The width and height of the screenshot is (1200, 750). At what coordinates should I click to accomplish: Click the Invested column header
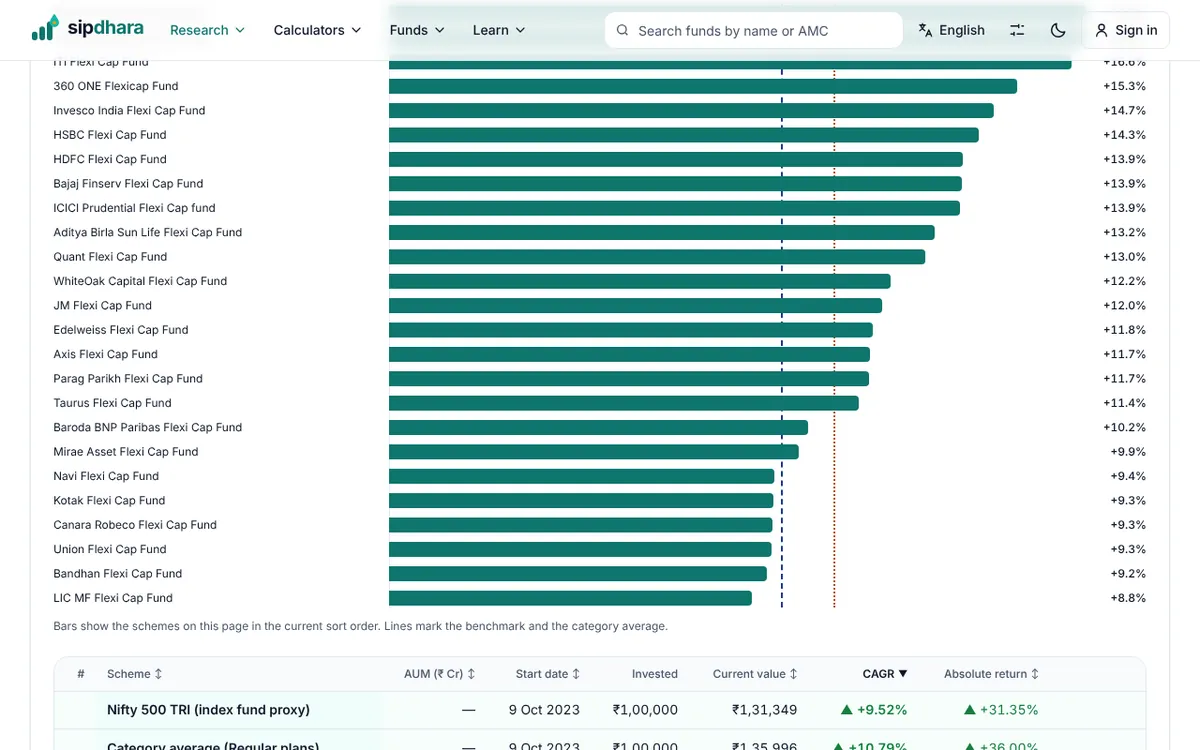(655, 674)
